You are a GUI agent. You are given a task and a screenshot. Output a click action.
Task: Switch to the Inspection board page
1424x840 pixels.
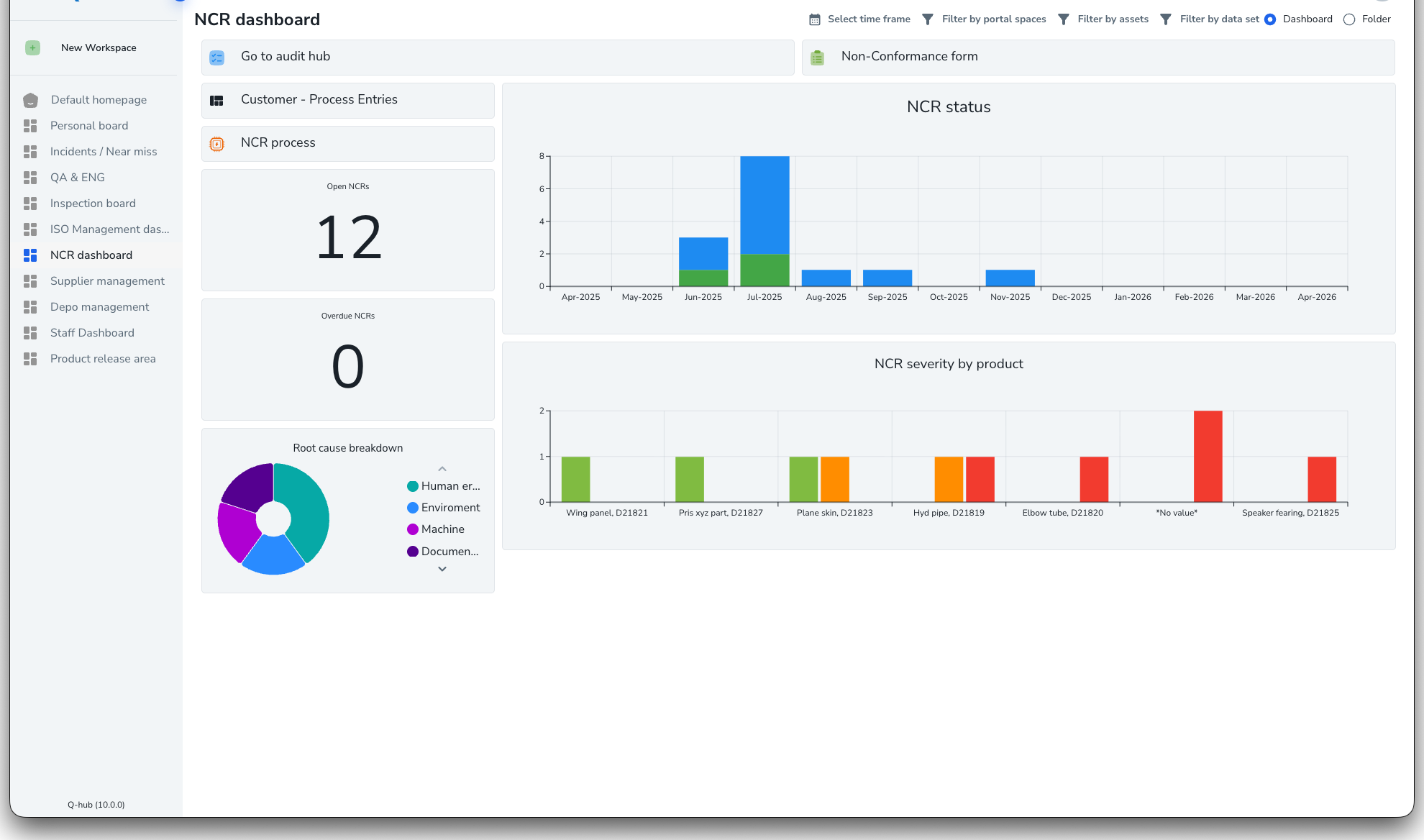[93, 204]
